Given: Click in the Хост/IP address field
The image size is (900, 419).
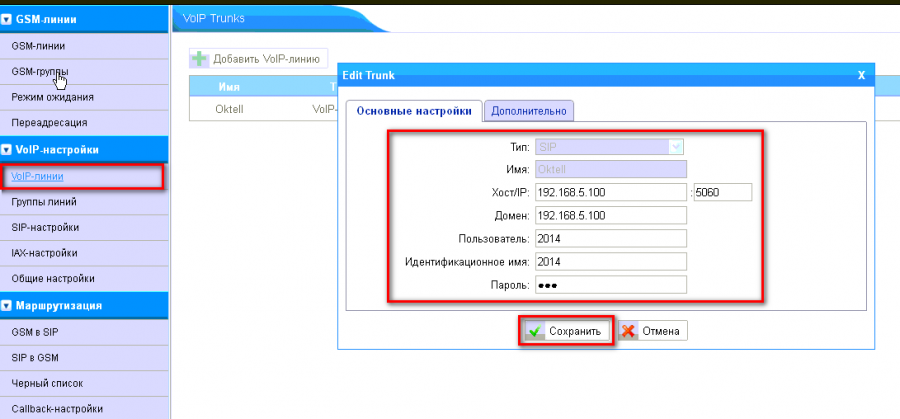Looking at the screenshot, I should coord(611,192).
